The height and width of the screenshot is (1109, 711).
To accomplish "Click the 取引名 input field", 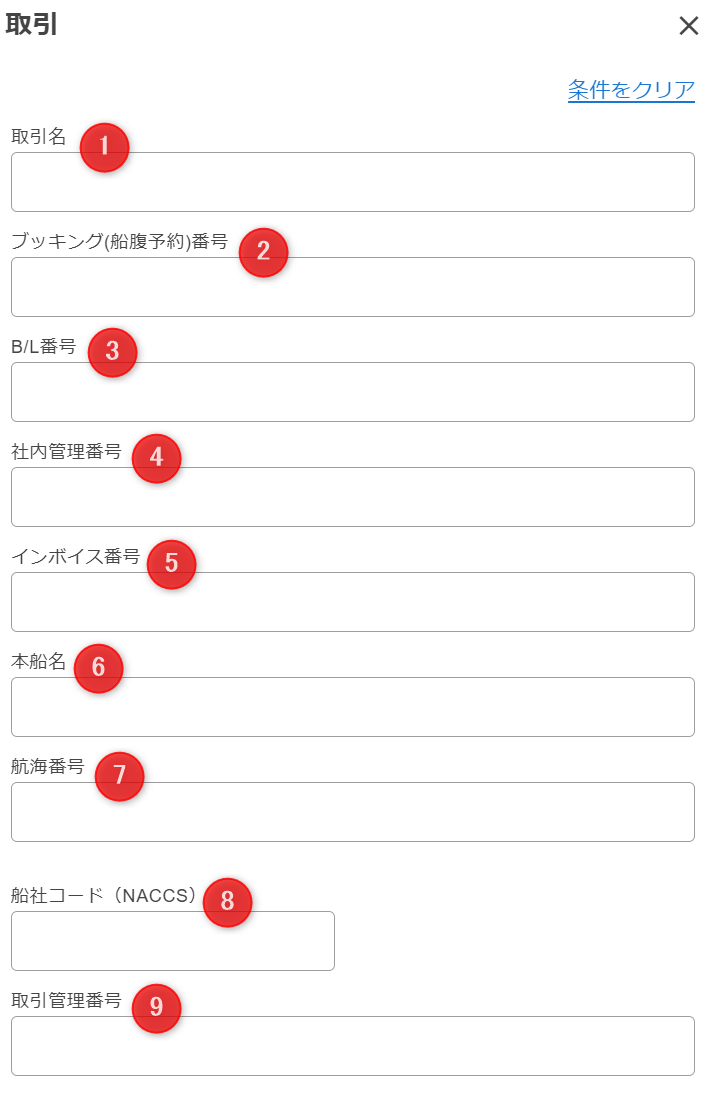I will 352,182.
